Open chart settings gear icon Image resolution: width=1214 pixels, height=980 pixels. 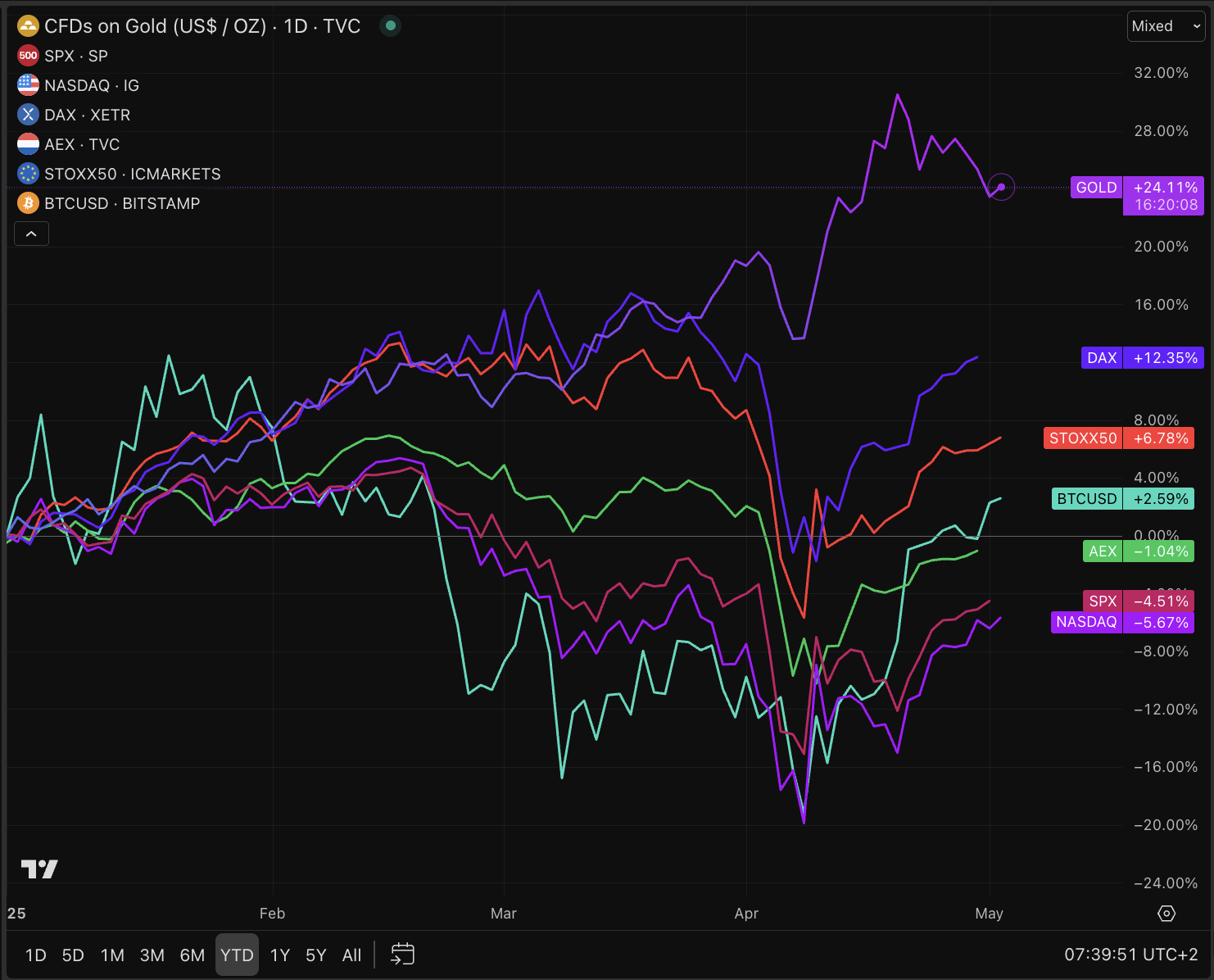(x=1166, y=914)
